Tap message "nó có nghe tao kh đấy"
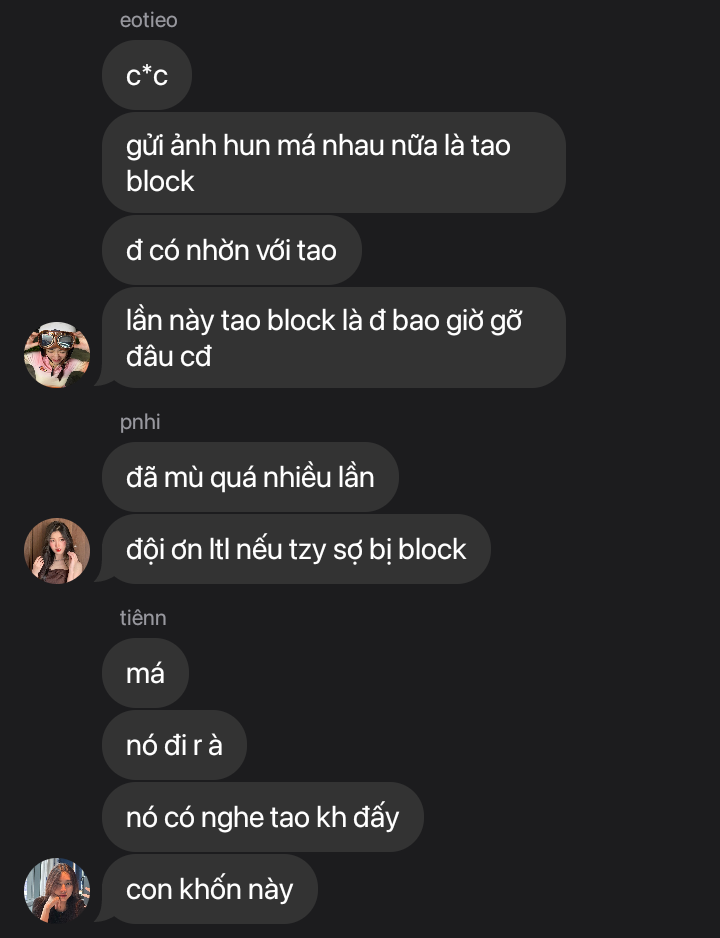Viewport: 720px width, 938px height. 263,817
